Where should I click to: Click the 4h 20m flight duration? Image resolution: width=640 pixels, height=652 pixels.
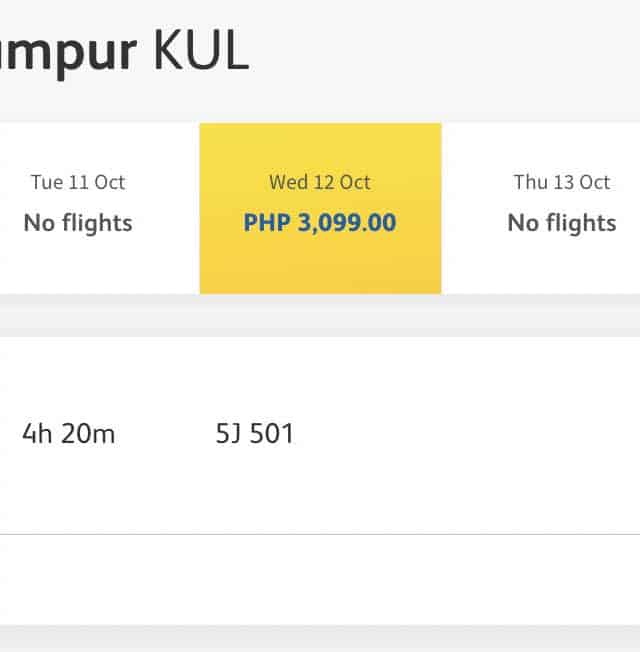[x=68, y=434]
